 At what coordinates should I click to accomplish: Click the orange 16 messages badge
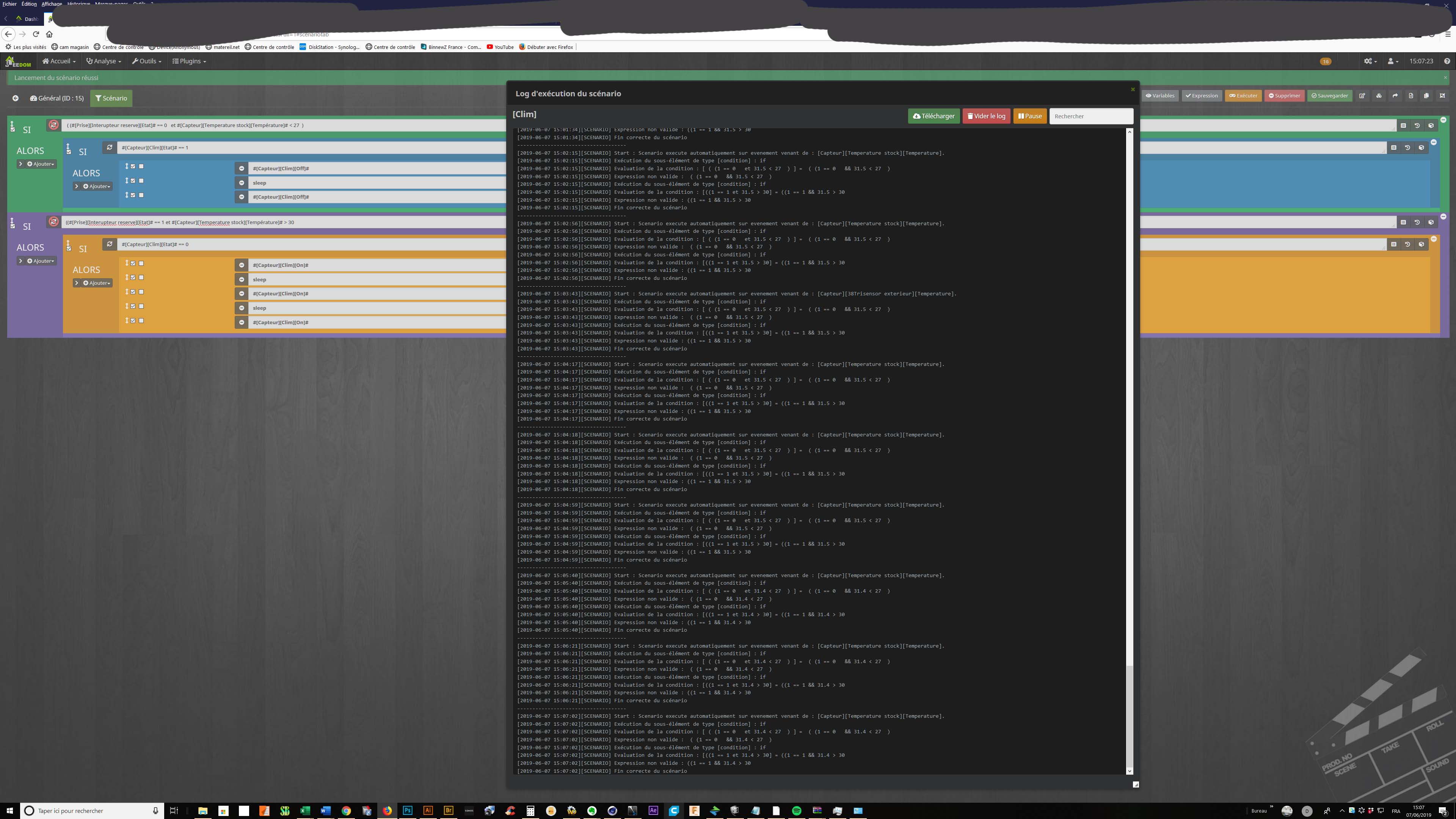pyautogui.click(x=1326, y=61)
